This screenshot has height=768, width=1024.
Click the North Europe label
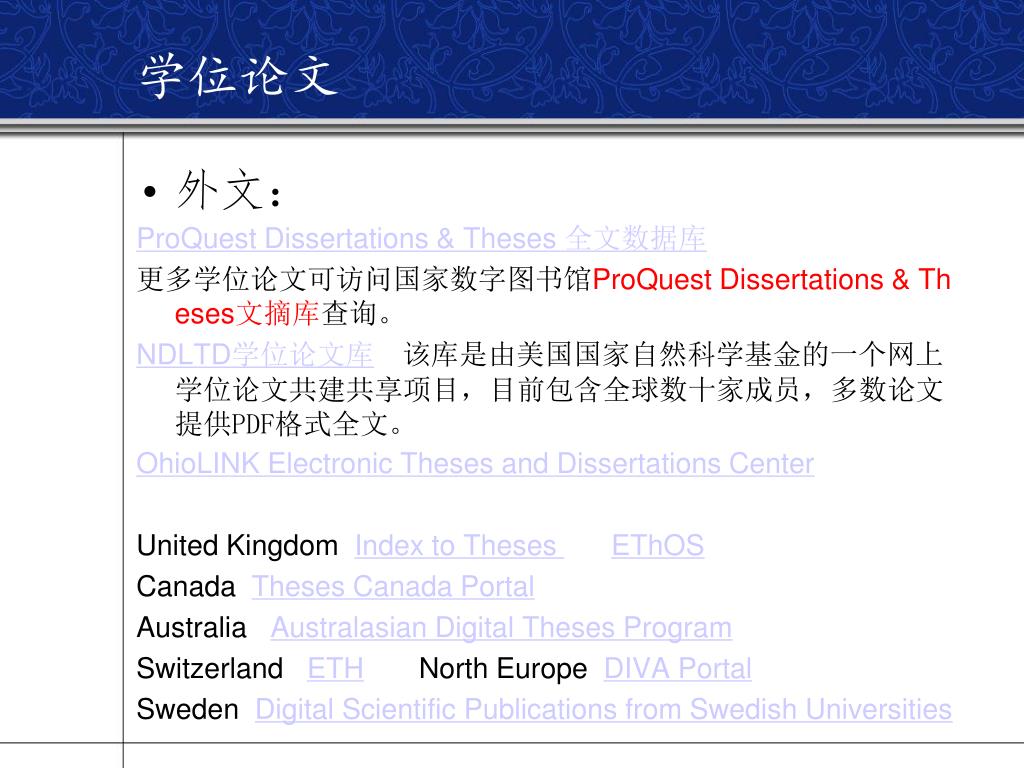pyautogui.click(x=503, y=669)
